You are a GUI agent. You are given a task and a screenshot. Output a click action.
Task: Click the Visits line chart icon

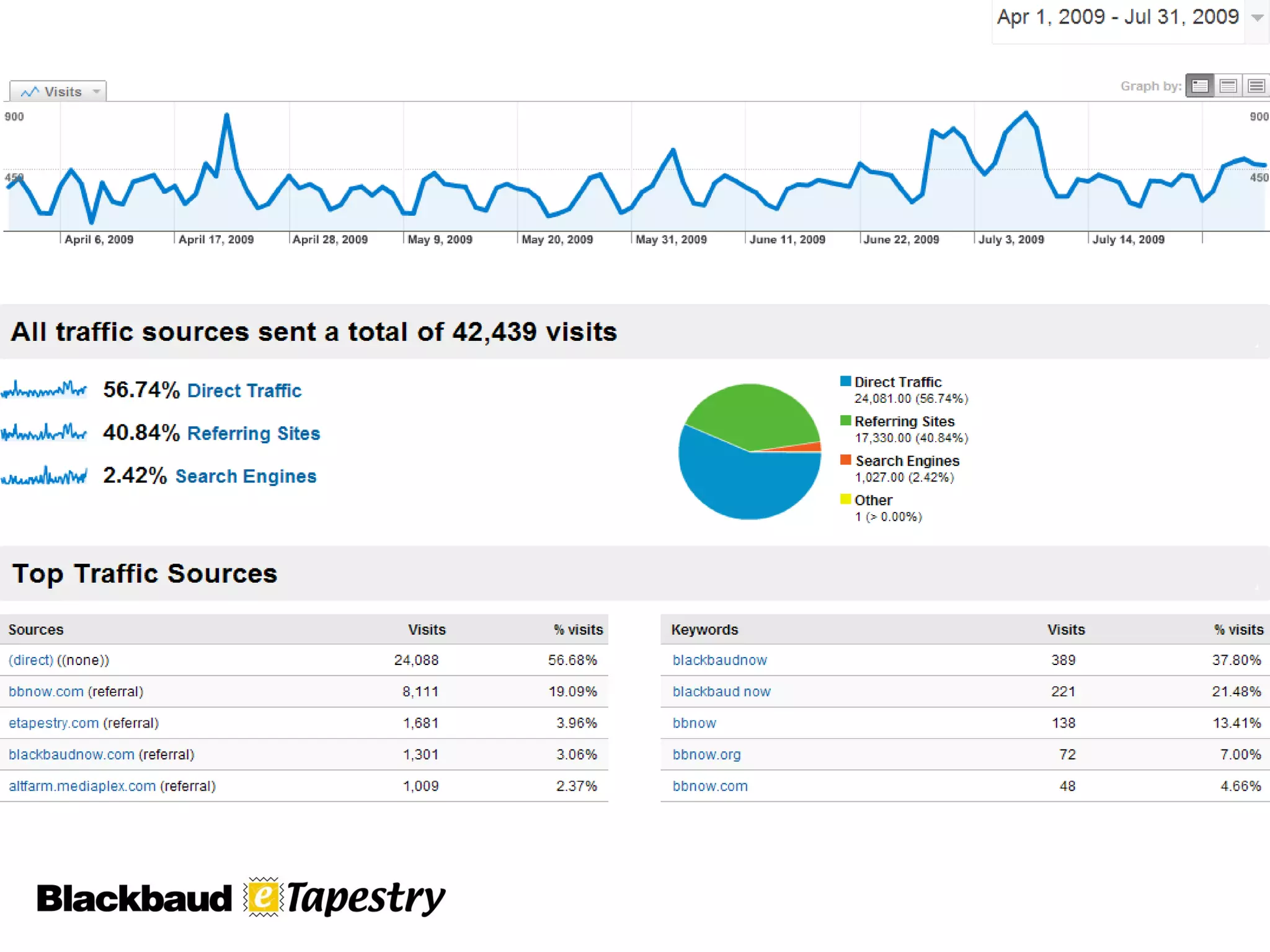pos(29,92)
